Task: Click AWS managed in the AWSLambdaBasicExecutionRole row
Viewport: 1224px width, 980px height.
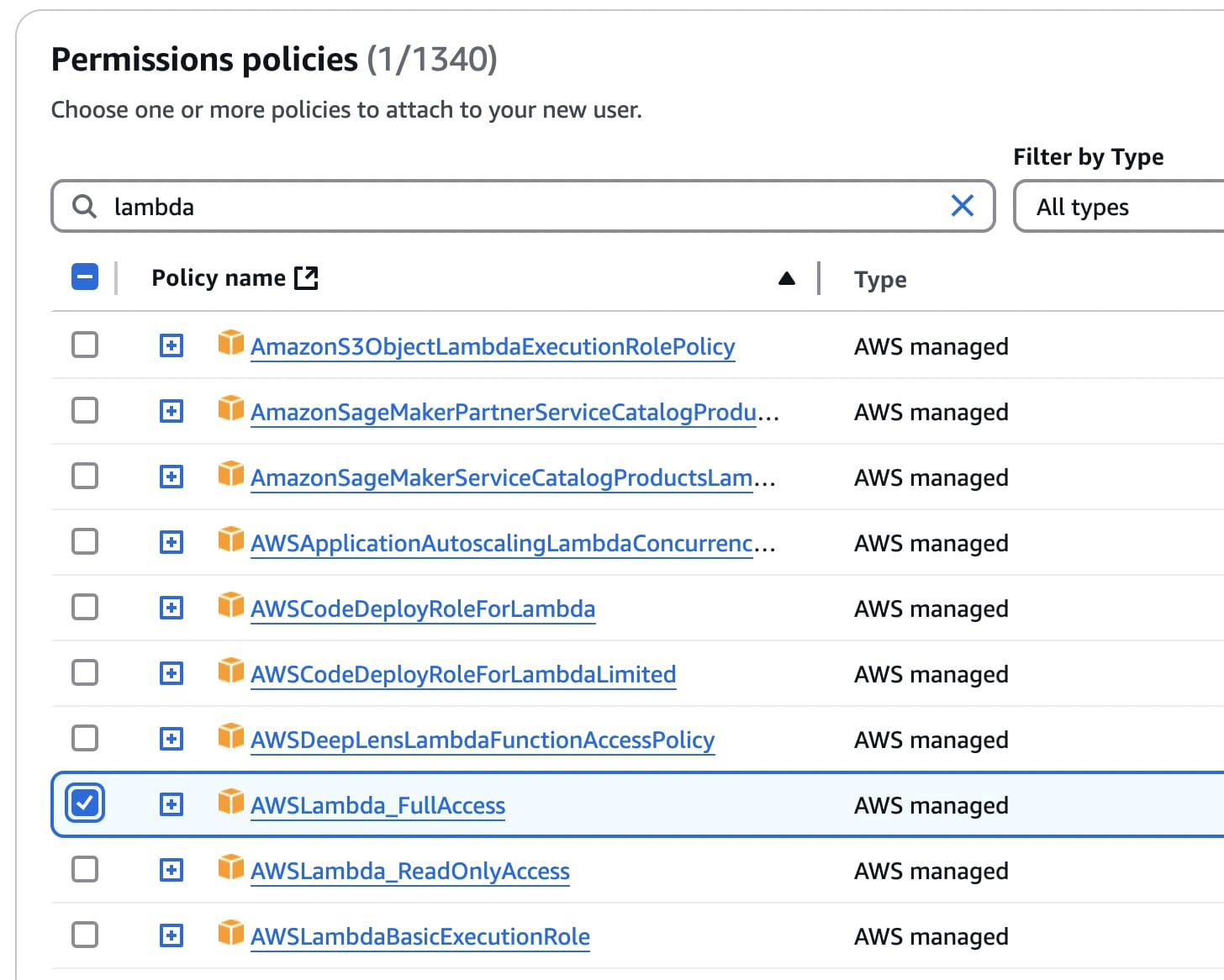Action: [x=931, y=936]
